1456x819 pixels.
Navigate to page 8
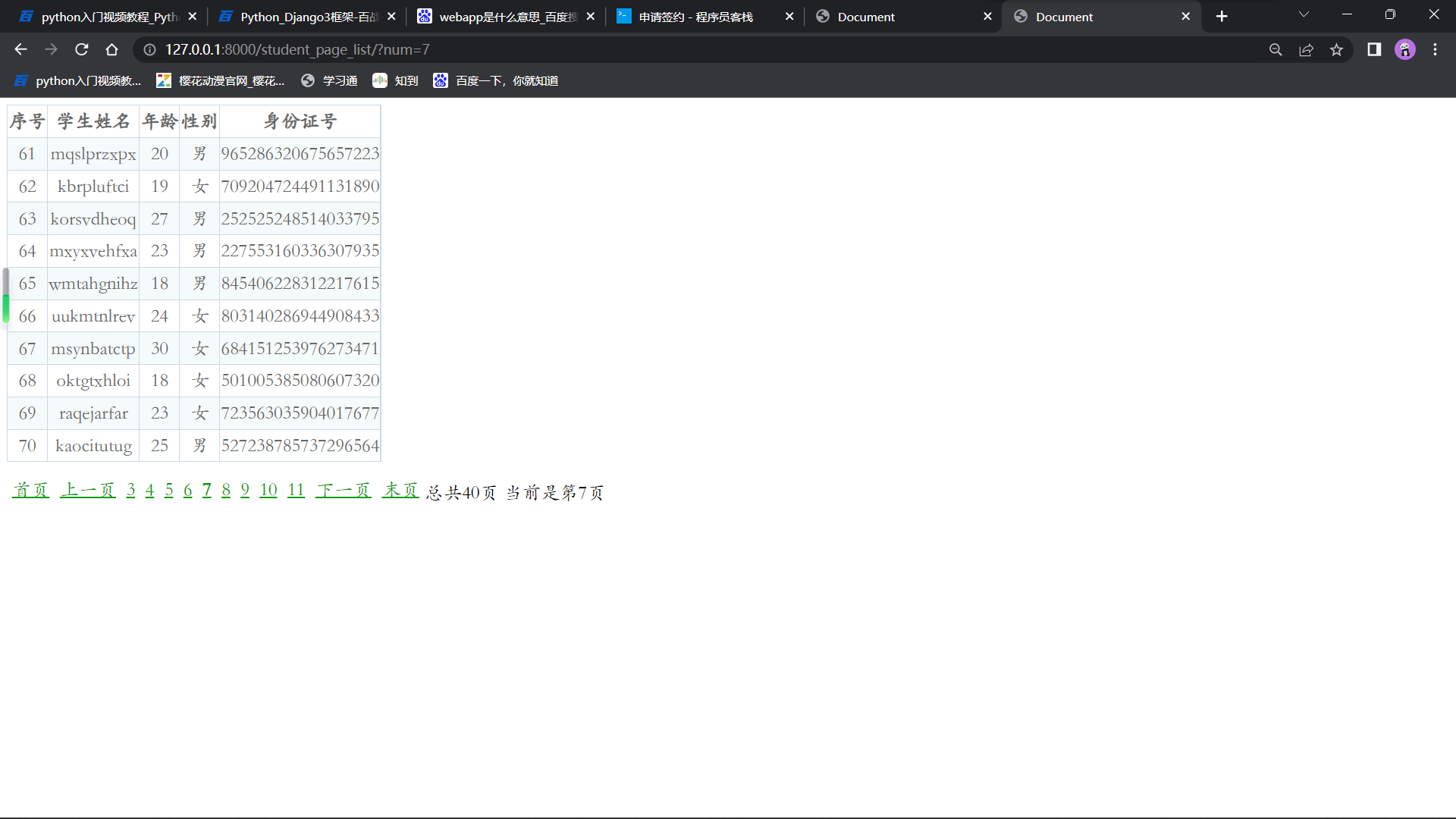[226, 489]
